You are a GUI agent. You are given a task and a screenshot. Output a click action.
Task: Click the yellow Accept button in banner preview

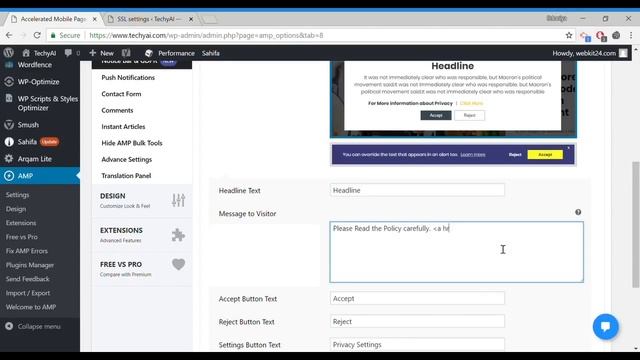(x=545, y=155)
